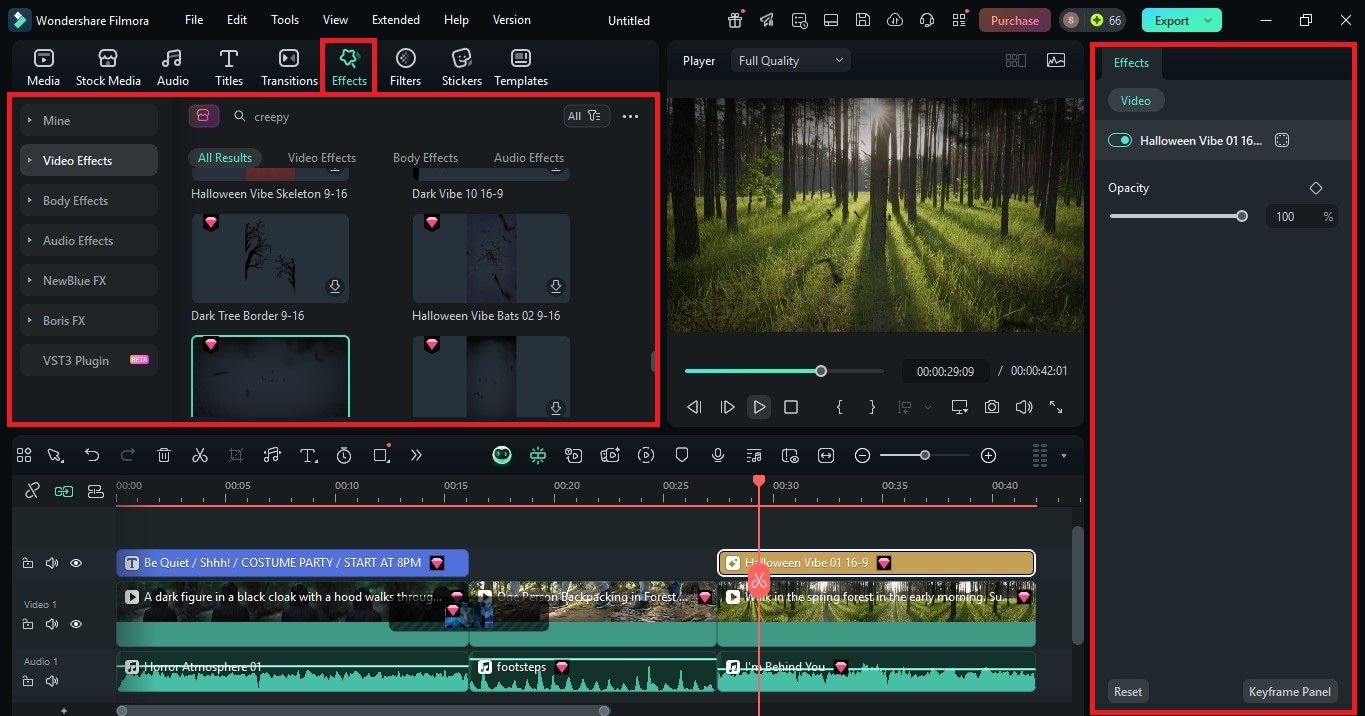Viewport: 1365px width, 716px height.
Task: Add an Opacity keyframe diamond
Action: [x=1316, y=188]
